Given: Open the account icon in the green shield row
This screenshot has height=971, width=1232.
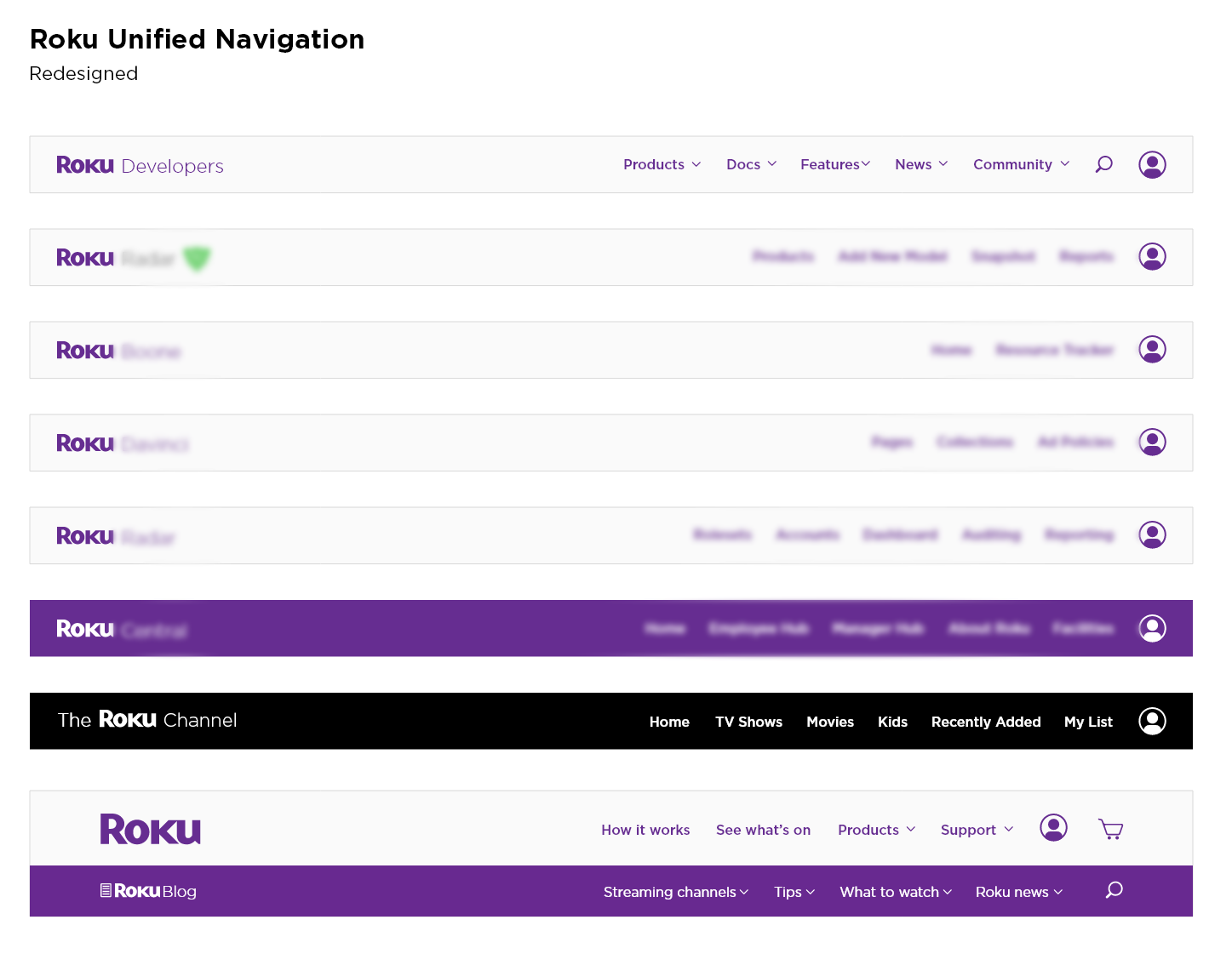Looking at the screenshot, I should click(x=1152, y=256).
